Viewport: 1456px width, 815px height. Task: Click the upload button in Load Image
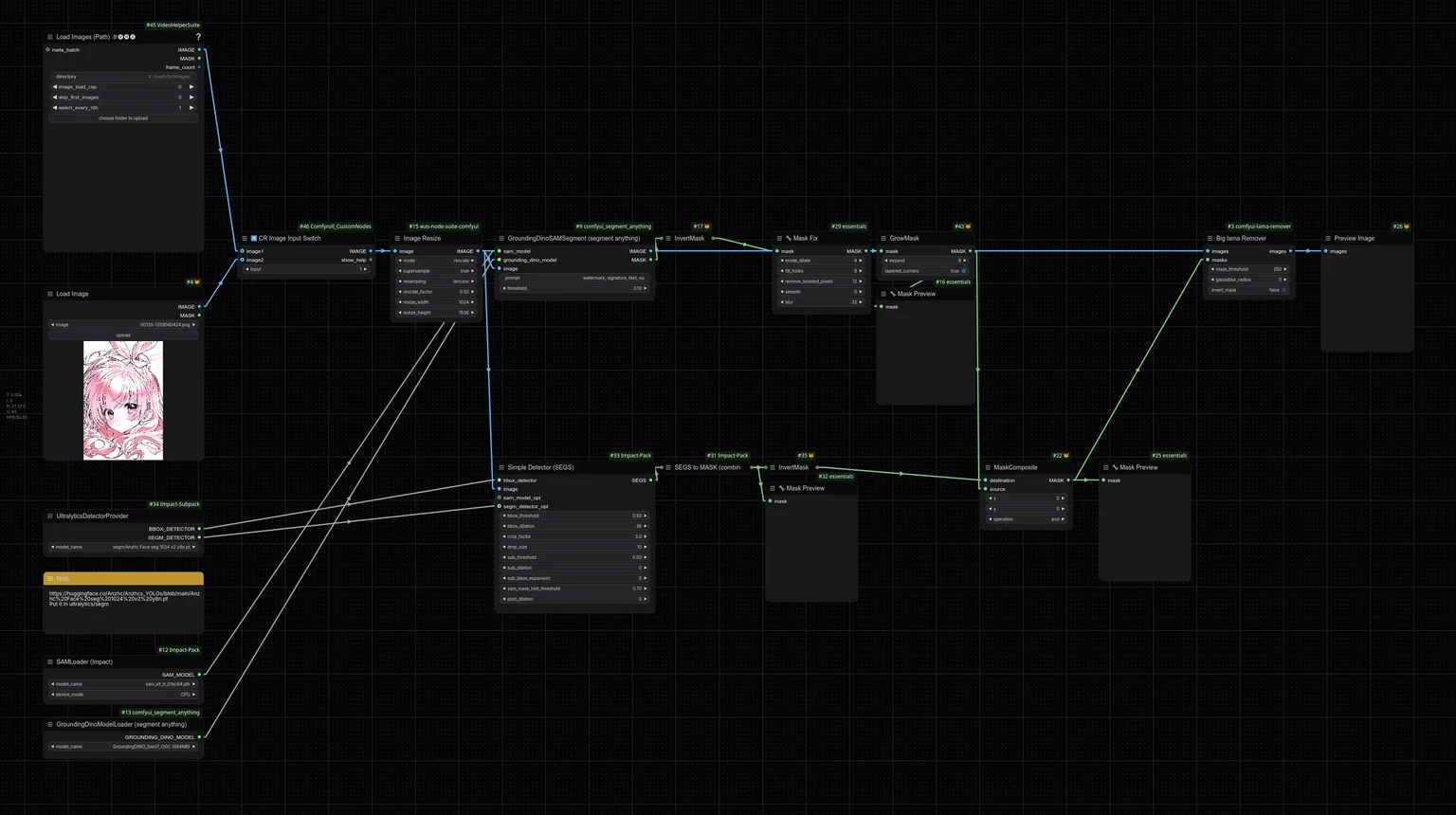pos(123,335)
